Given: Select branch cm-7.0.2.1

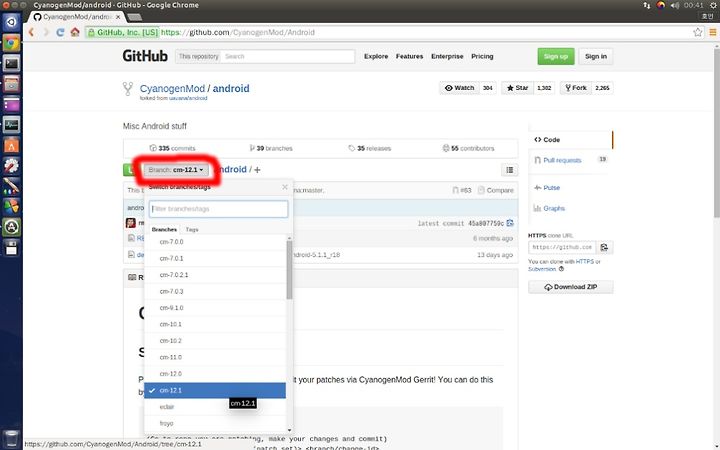Looking at the screenshot, I should pyautogui.click(x=215, y=275).
